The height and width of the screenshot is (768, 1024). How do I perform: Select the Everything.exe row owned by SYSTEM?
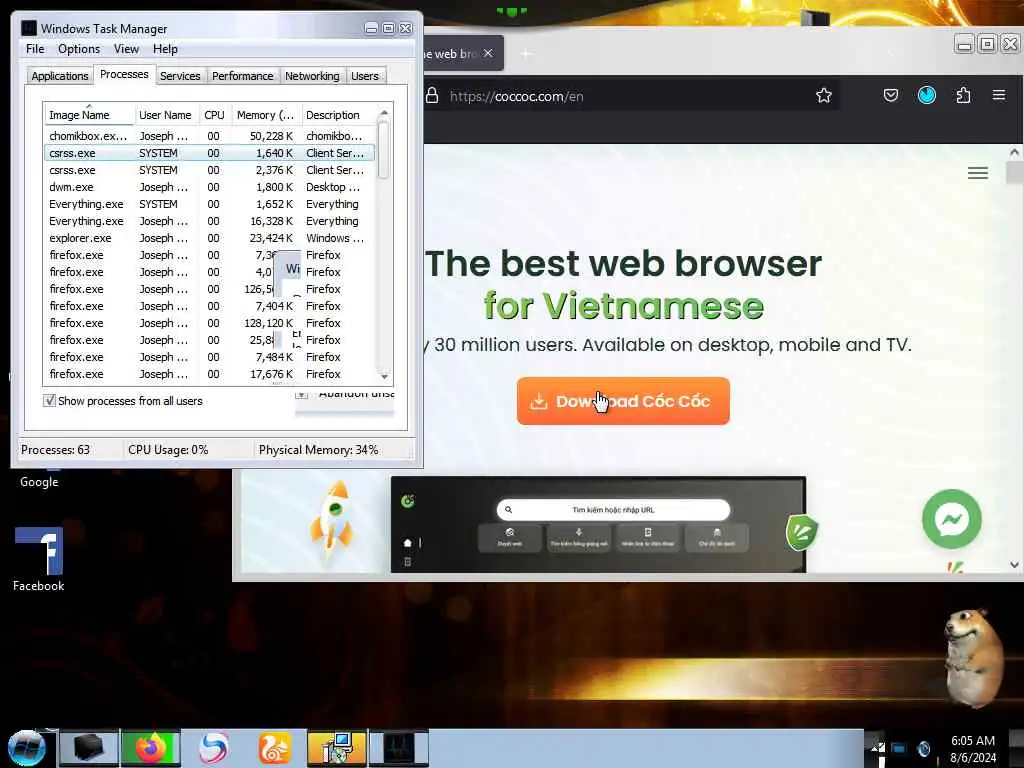click(x=209, y=204)
